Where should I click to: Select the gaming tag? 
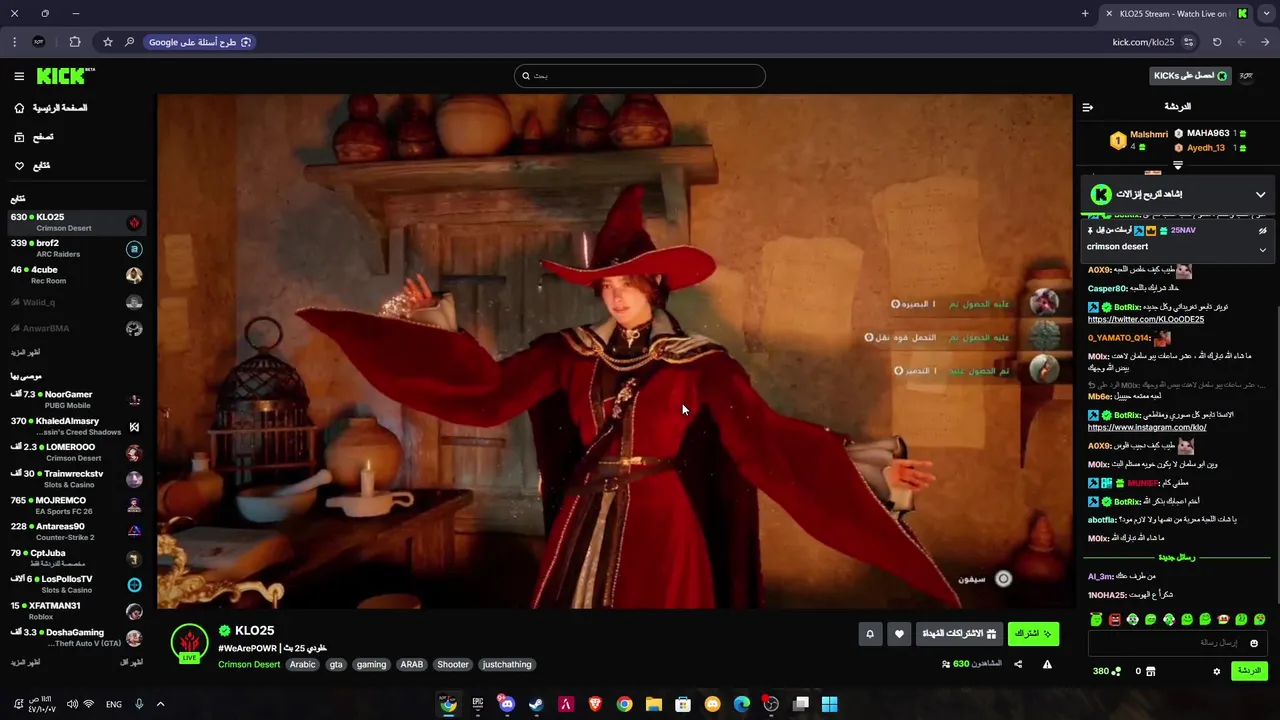tap(371, 664)
